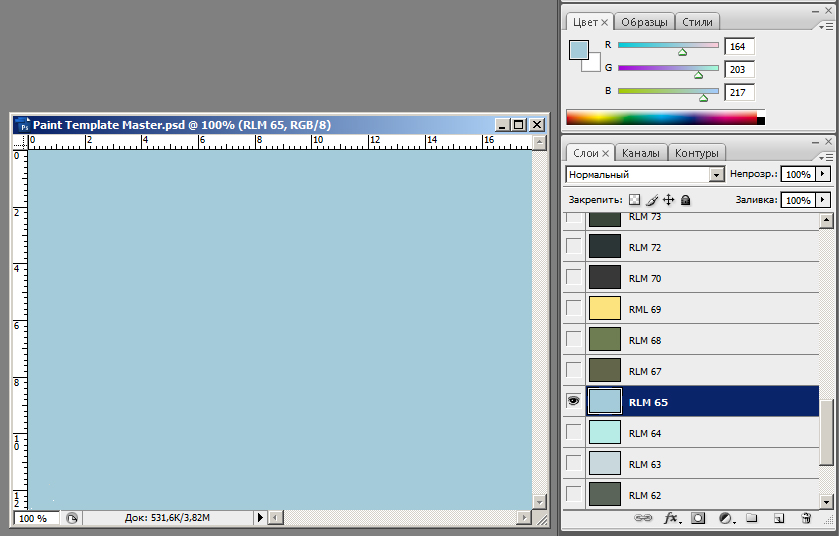This screenshot has width=839, height=536.
Task: Select the RLM 62 layer name
Action: [x=645, y=495]
